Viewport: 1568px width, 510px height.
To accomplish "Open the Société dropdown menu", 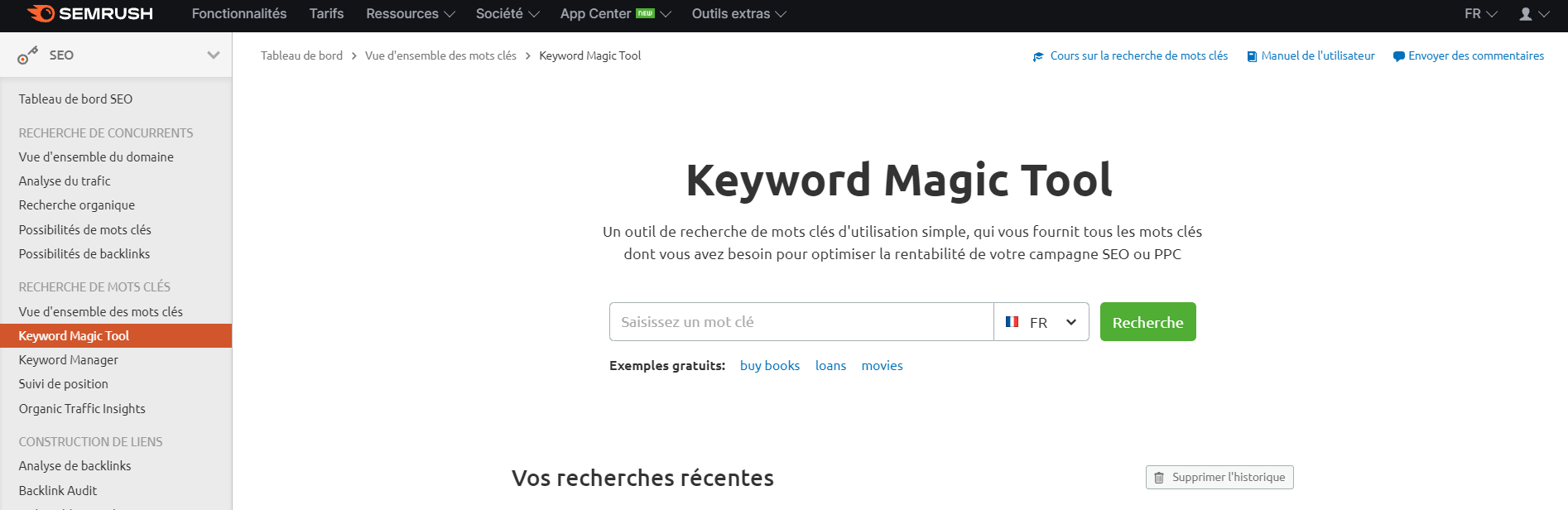I will (x=507, y=14).
